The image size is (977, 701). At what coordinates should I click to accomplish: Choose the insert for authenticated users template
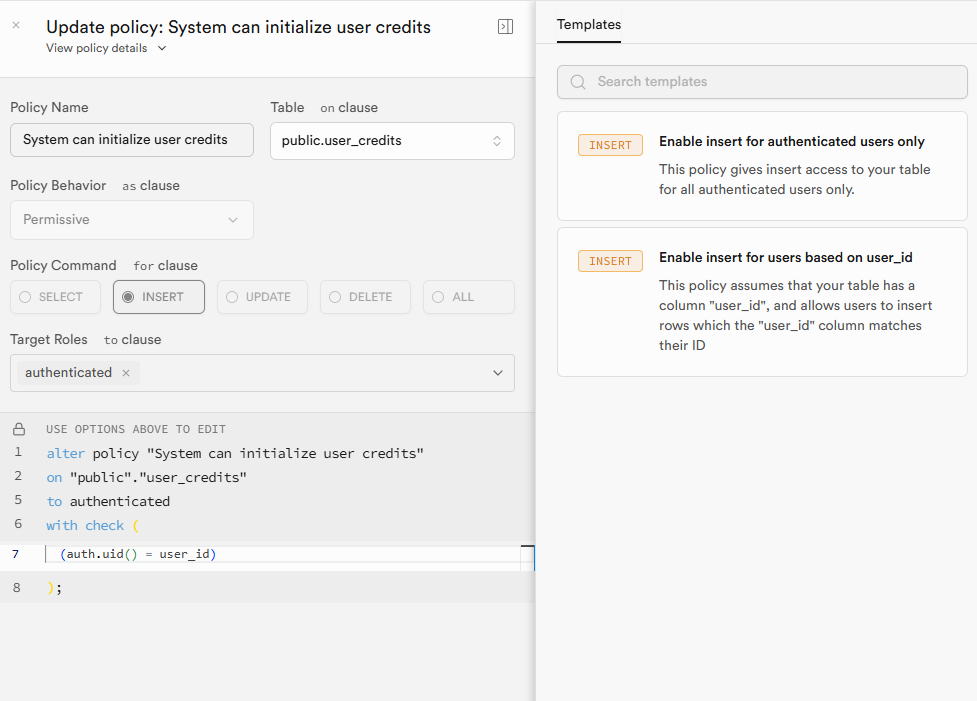pyautogui.click(x=762, y=166)
